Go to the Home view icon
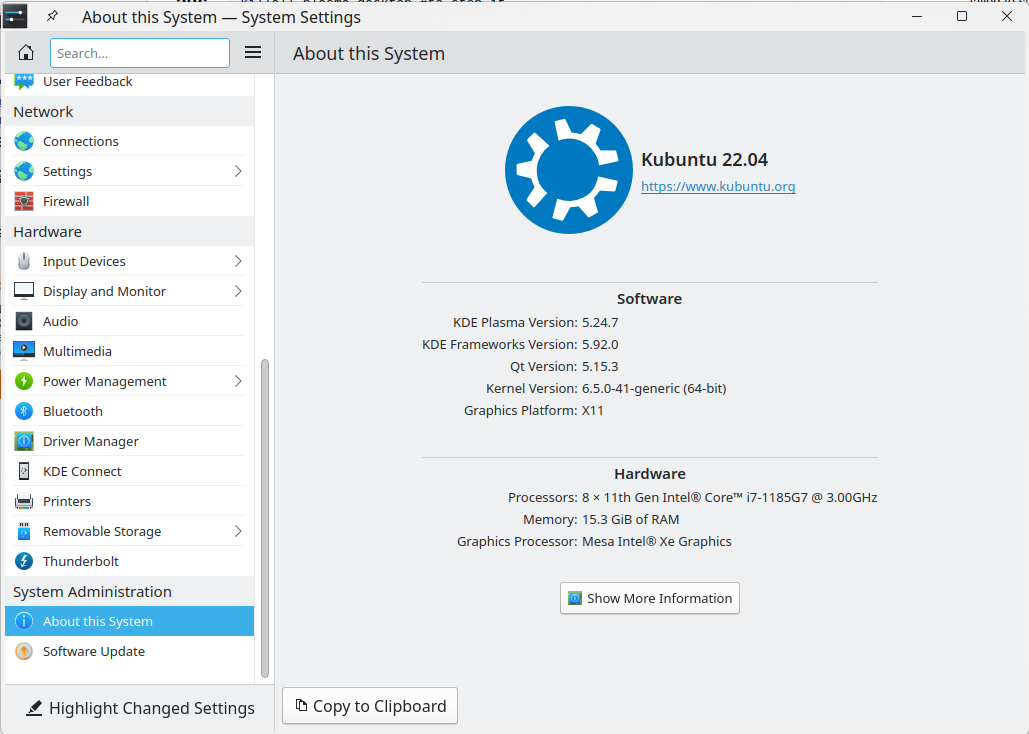 pos(26,53)
